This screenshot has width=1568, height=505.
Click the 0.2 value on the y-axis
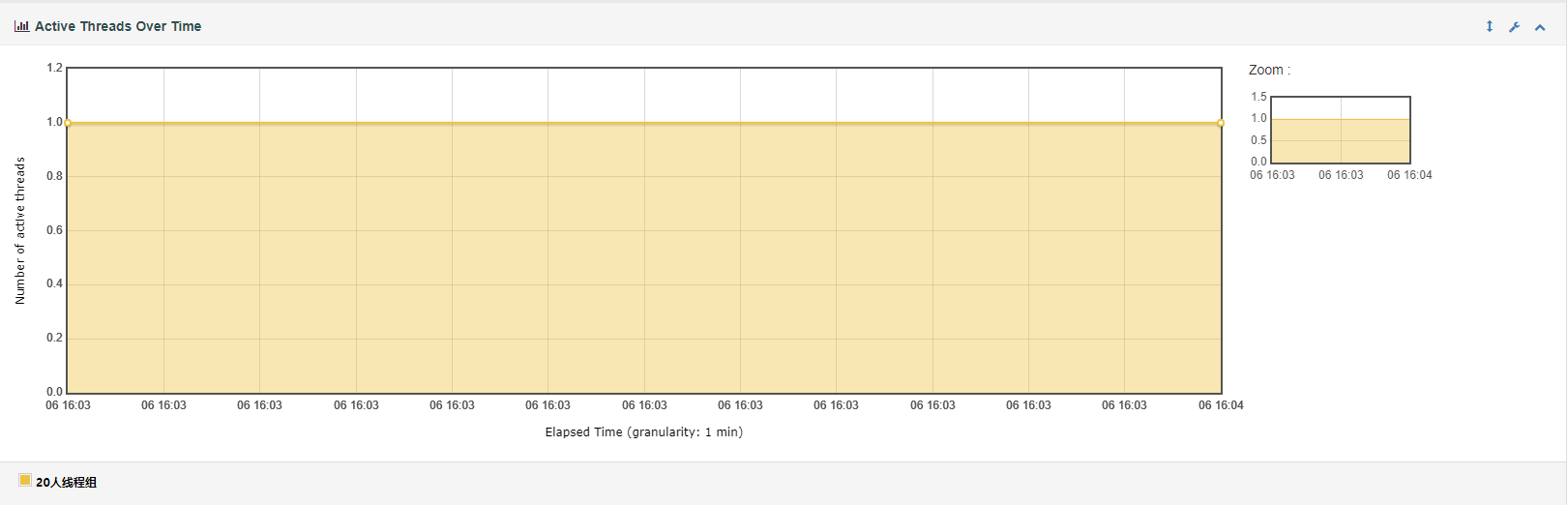click(x=54, y=338)
